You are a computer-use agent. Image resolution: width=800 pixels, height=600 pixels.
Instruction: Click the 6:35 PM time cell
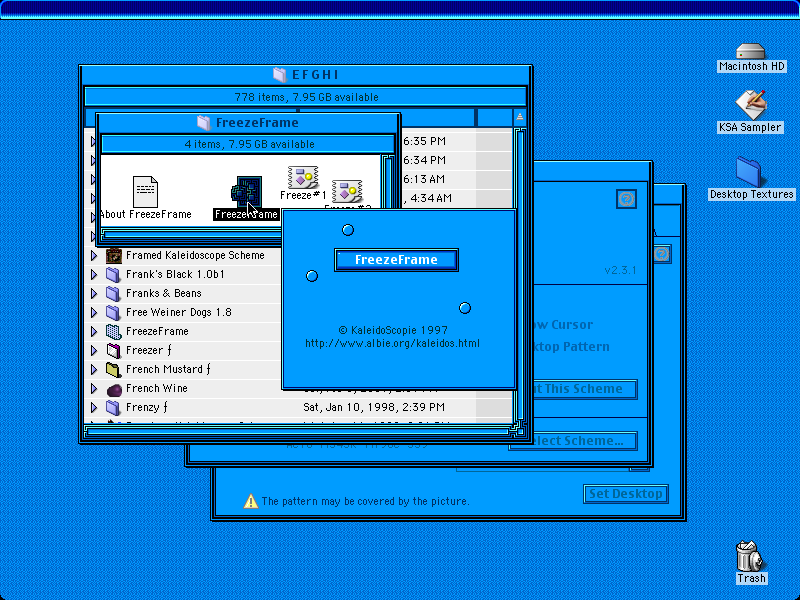[424, 141]
